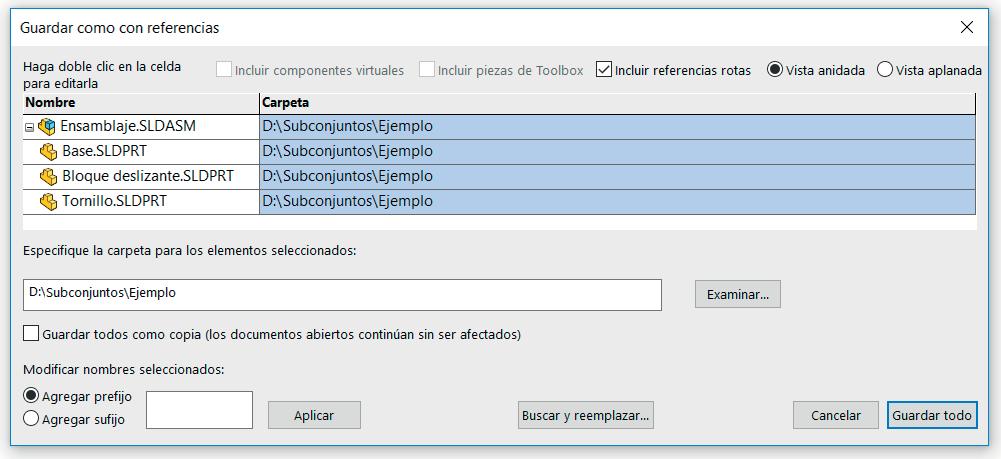Click the folder cell of Base.SLDPRT row
This screenshot has width=1001, height=459.
[x=617, y=152]
